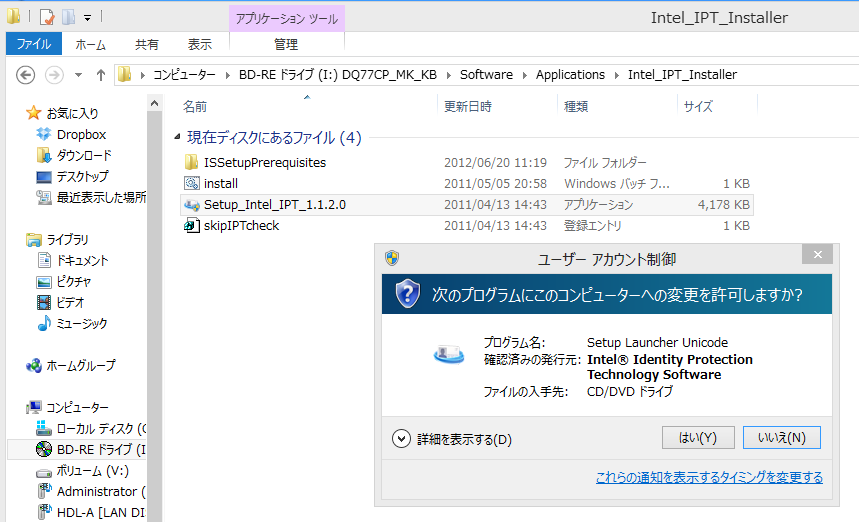859x522 pixels.
Task: Go back with the back arrow button
Action: pyautogui.click(x=25, y=74)
